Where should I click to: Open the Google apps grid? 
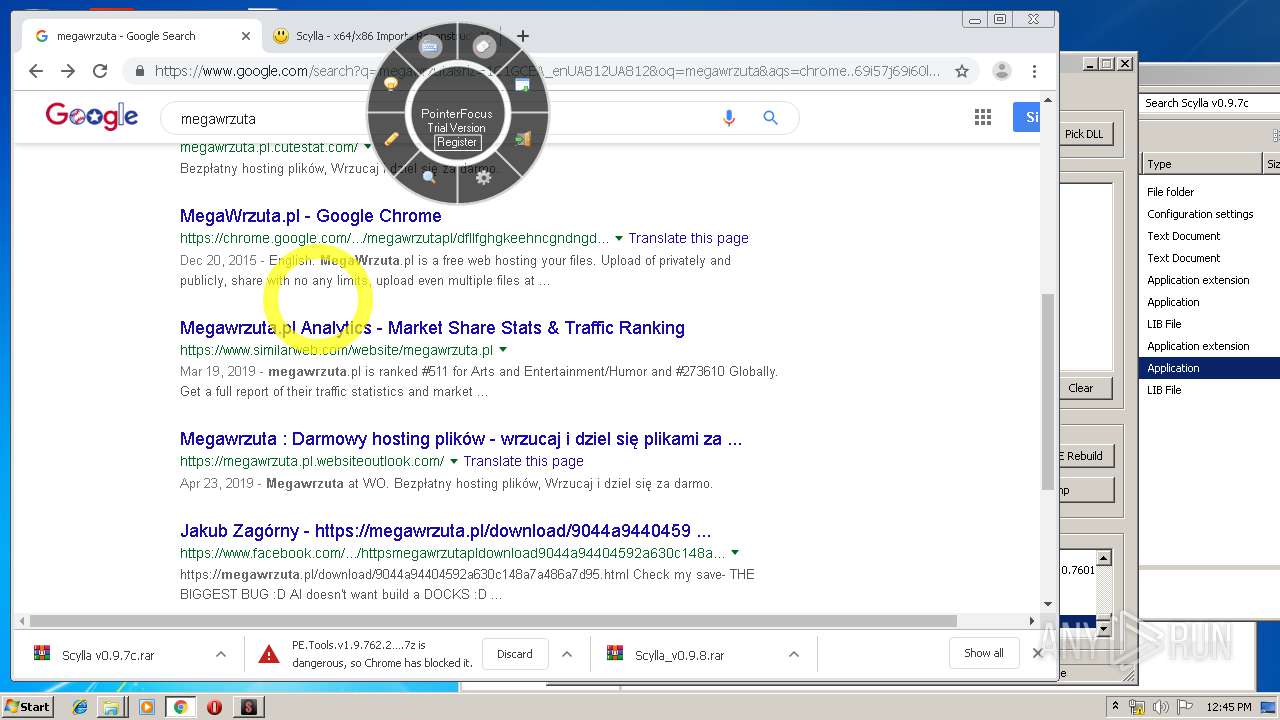click(x=983, y=117)
